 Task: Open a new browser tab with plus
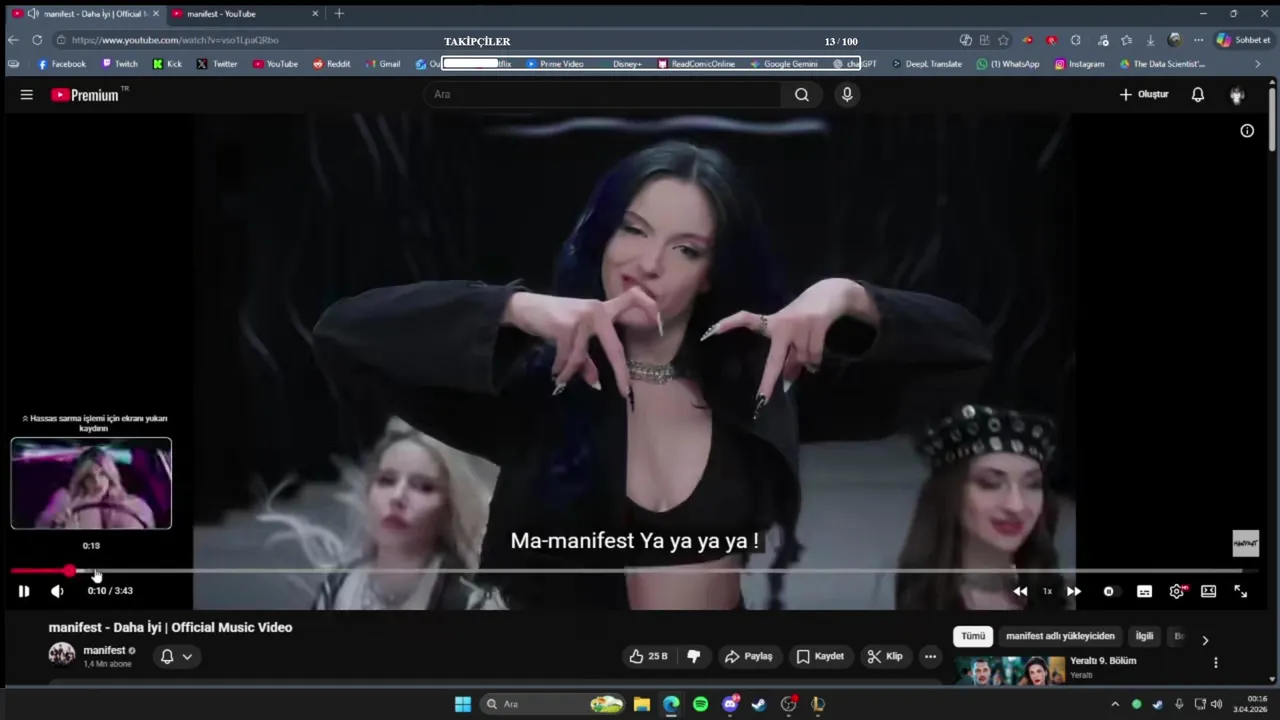pos(339,14)
